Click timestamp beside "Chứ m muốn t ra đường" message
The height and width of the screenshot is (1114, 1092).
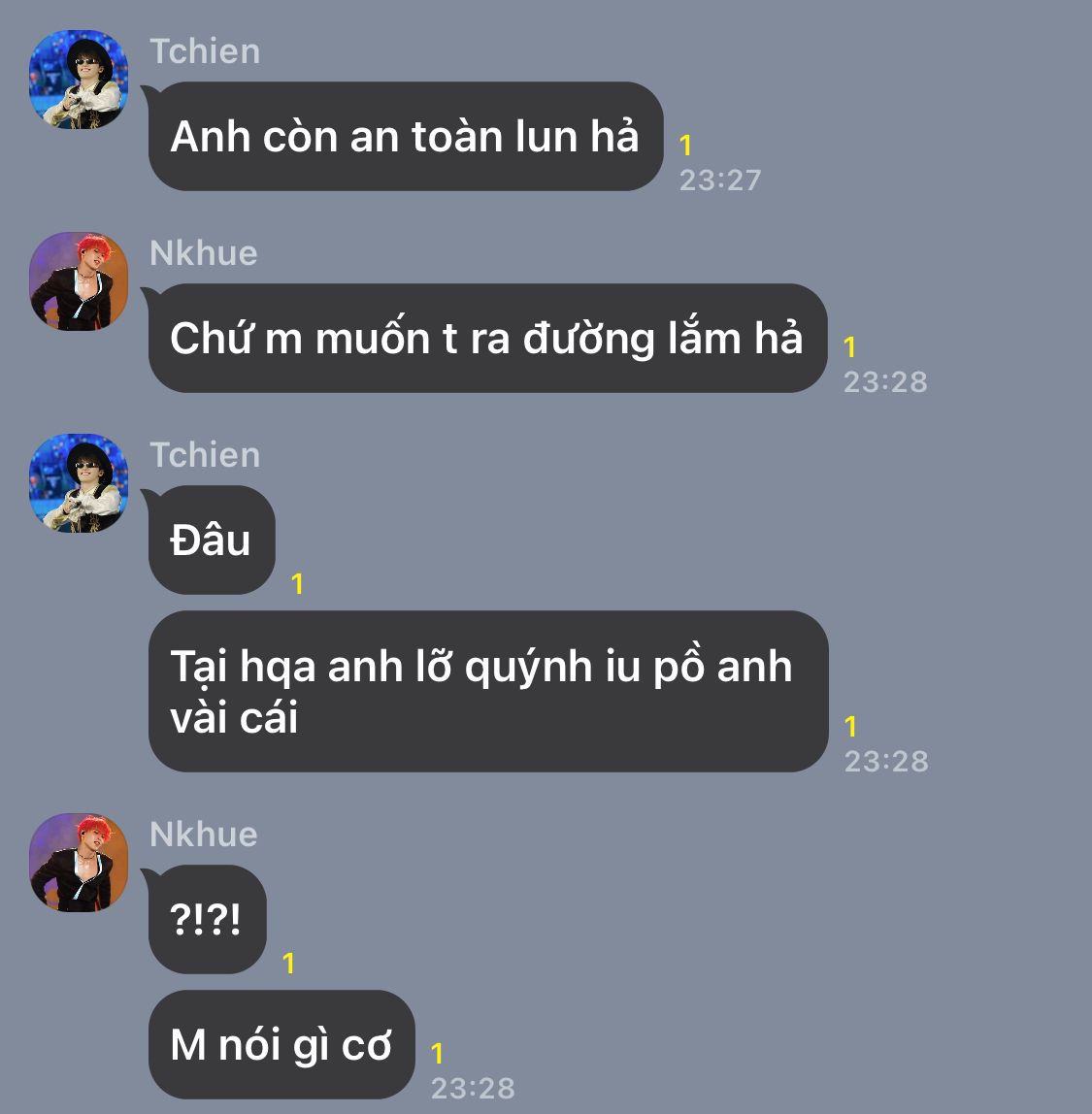(x=885, y=382)
